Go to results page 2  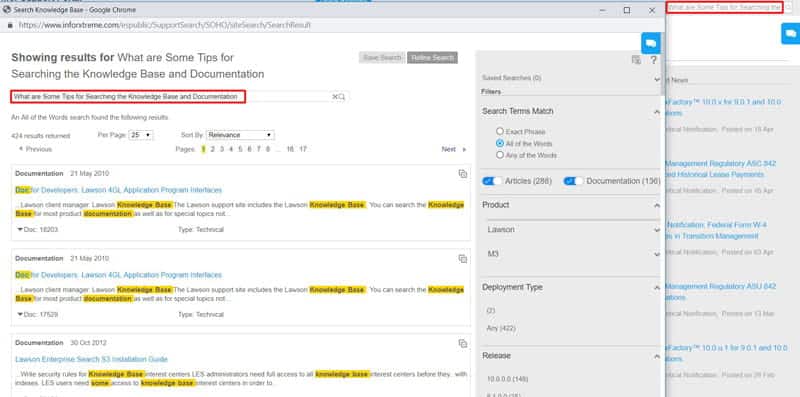(x=213, y=149)
